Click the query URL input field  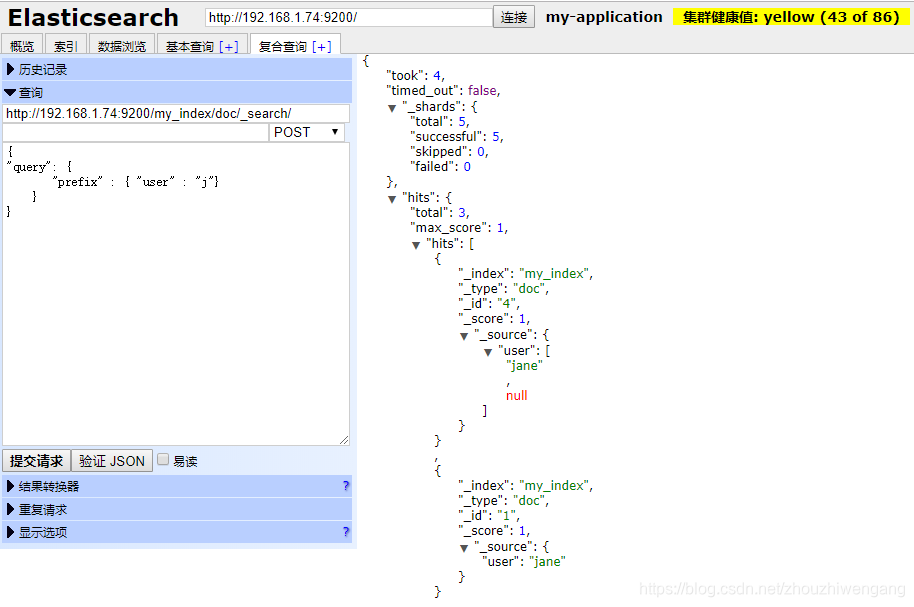click(x=176, y=113)
